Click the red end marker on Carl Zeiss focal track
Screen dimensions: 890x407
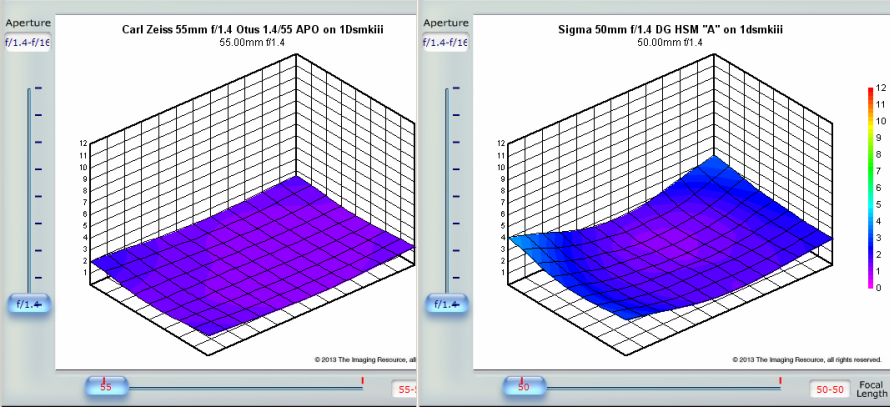point(362,380)
